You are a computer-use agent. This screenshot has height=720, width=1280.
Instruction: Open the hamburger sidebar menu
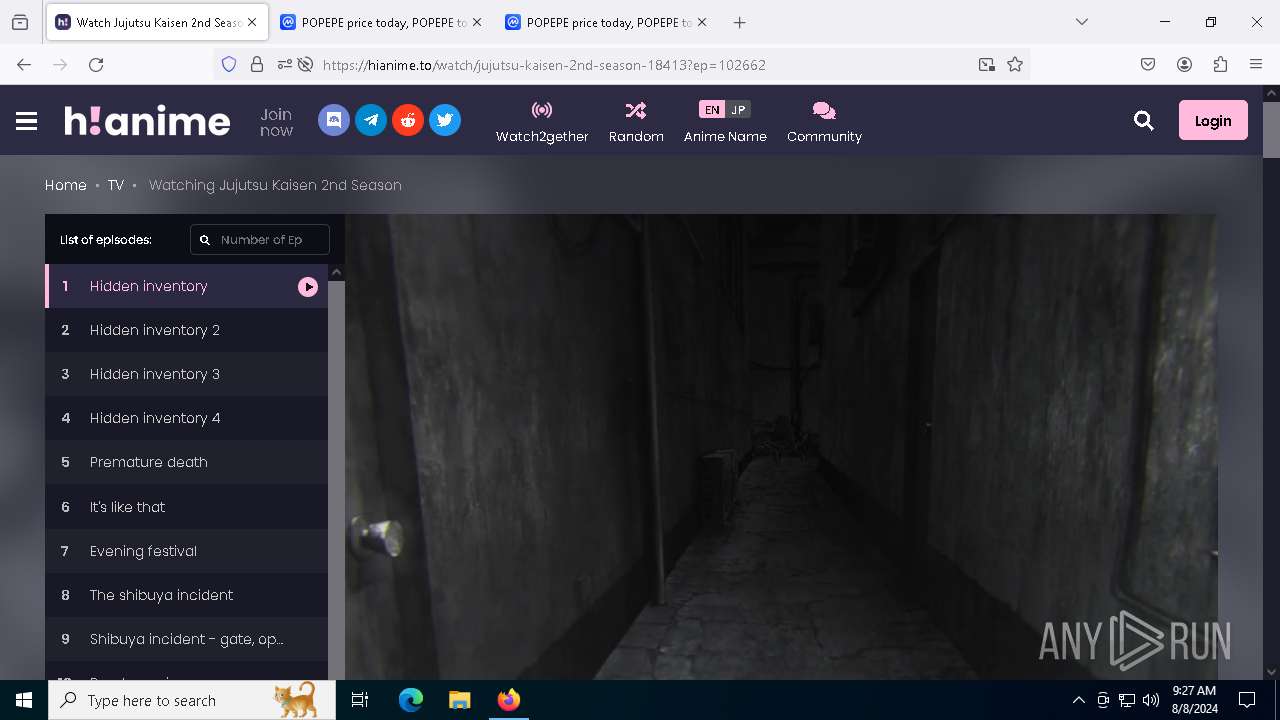(x=27, y=121)
